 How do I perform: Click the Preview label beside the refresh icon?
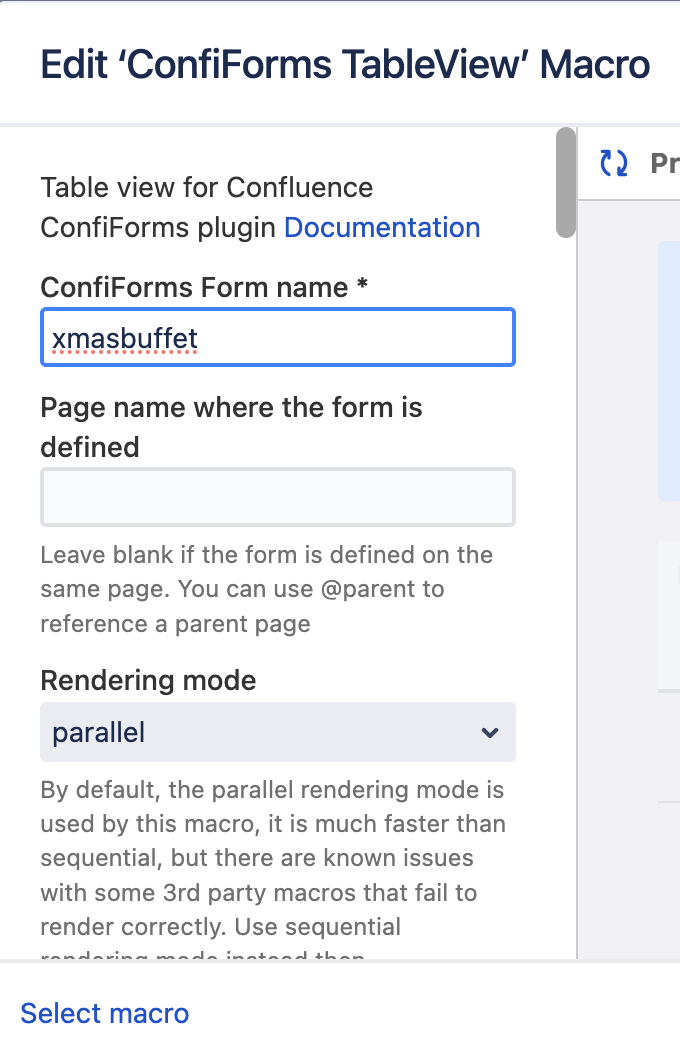(x=664, y=163)
